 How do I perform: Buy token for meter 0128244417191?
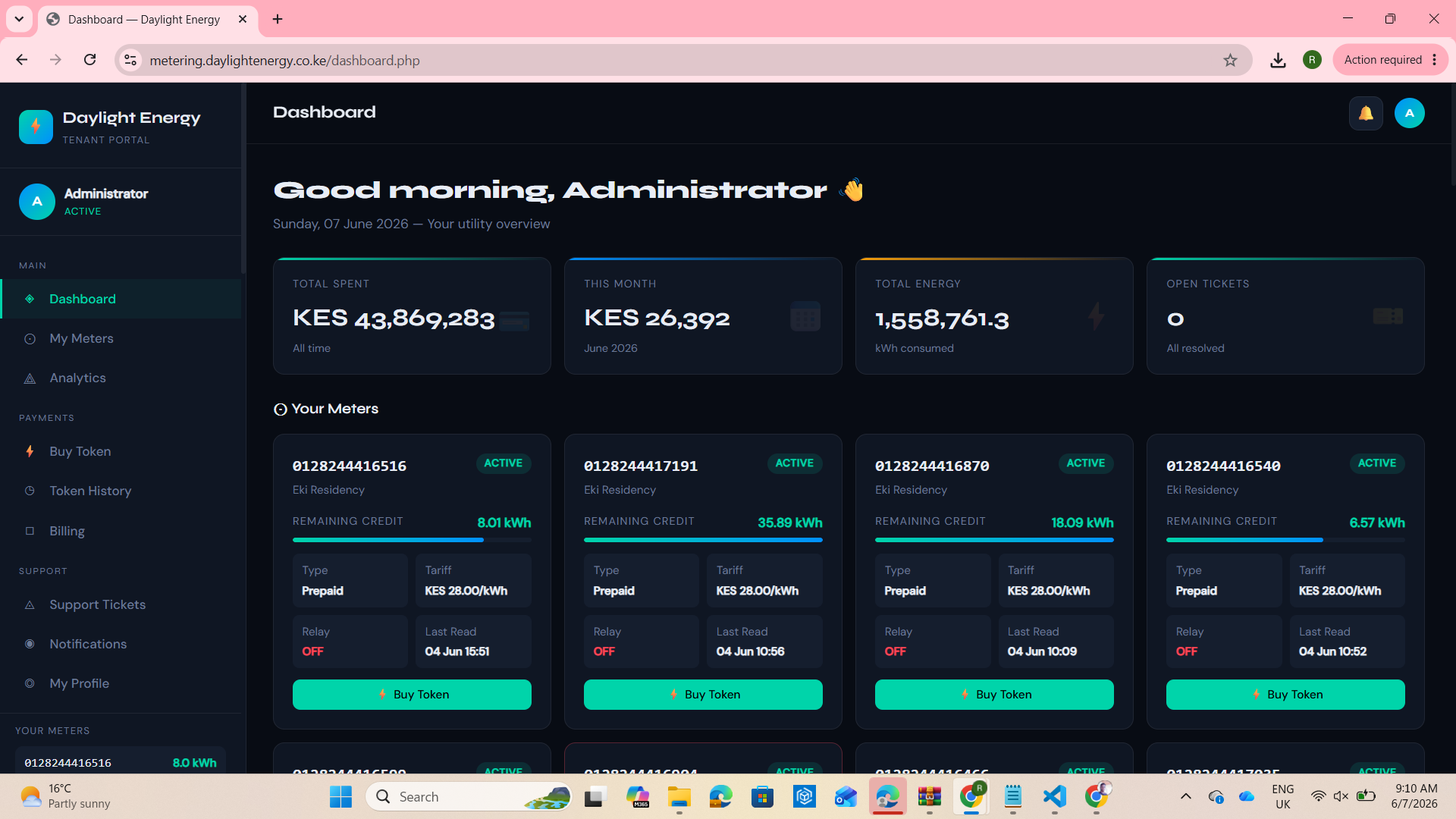coord(703,695)
